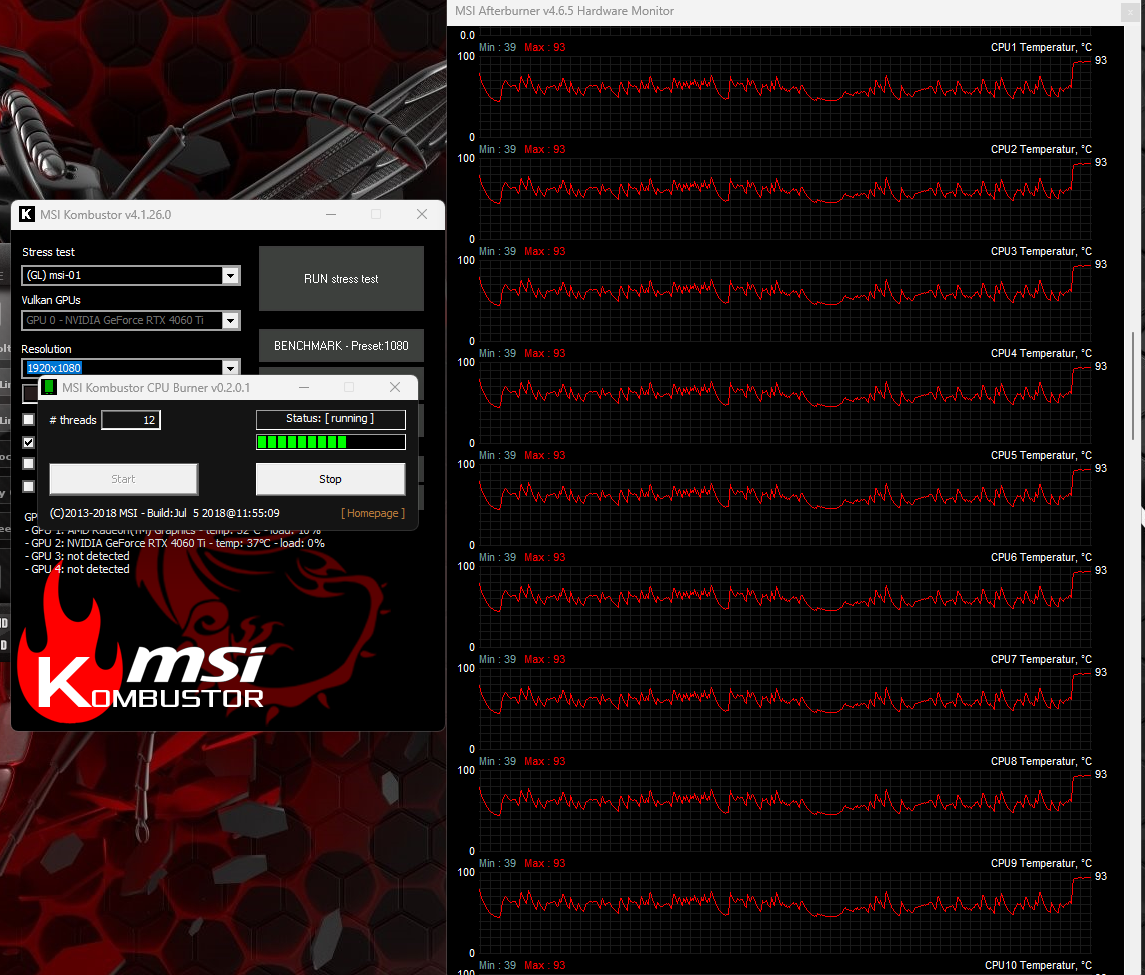Close the CPU Burner v0.2.0.1 window

click(x=395, y=387)
